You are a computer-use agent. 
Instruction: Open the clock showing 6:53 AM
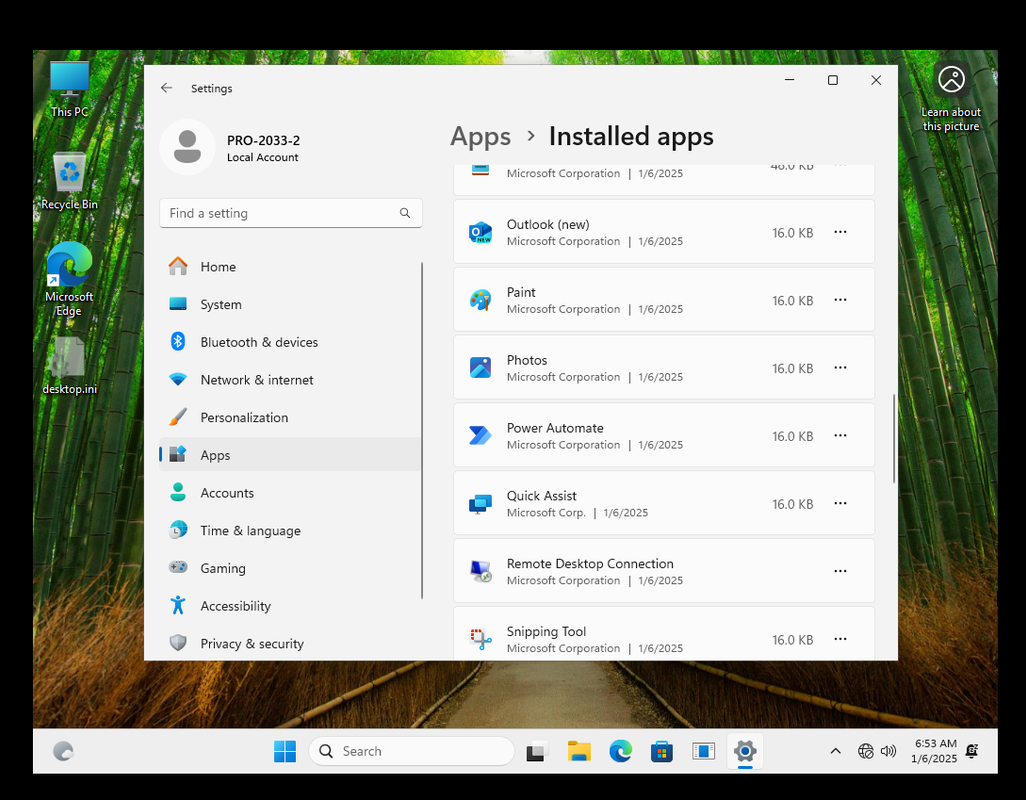click(934, 752)
